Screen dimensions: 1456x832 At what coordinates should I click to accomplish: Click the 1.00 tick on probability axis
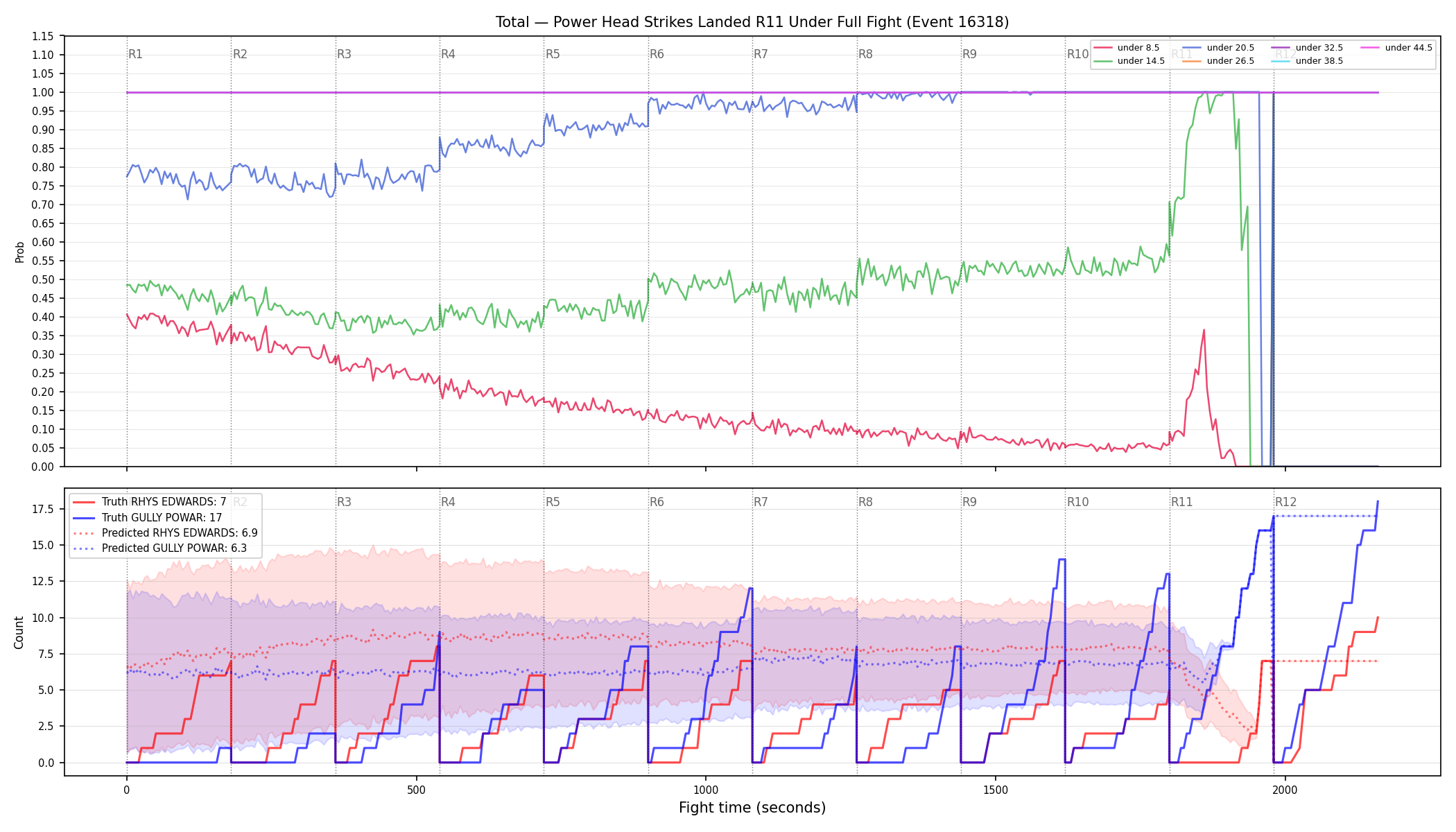pos(43,92)
